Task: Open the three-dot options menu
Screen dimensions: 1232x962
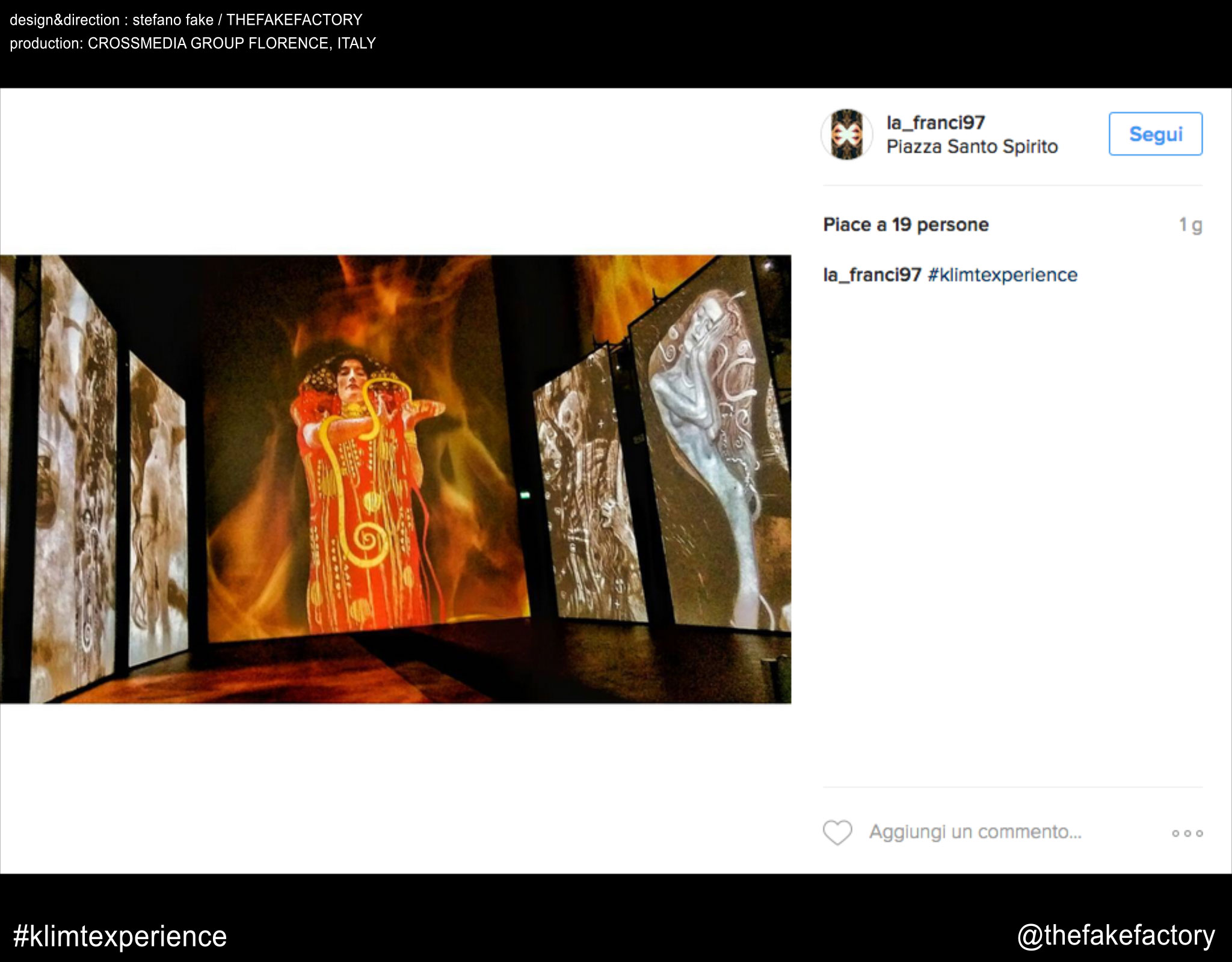Action: click(x=1187, y=833)
